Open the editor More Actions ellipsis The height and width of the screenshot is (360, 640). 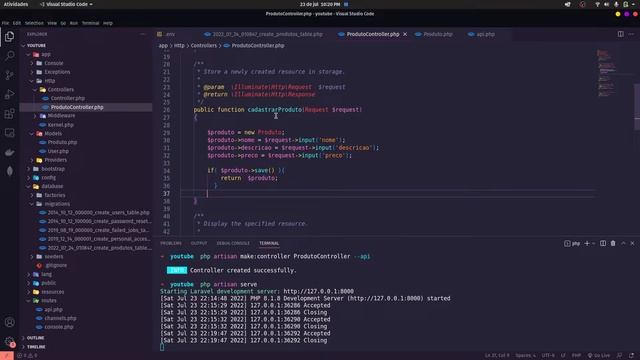(631, 34)
